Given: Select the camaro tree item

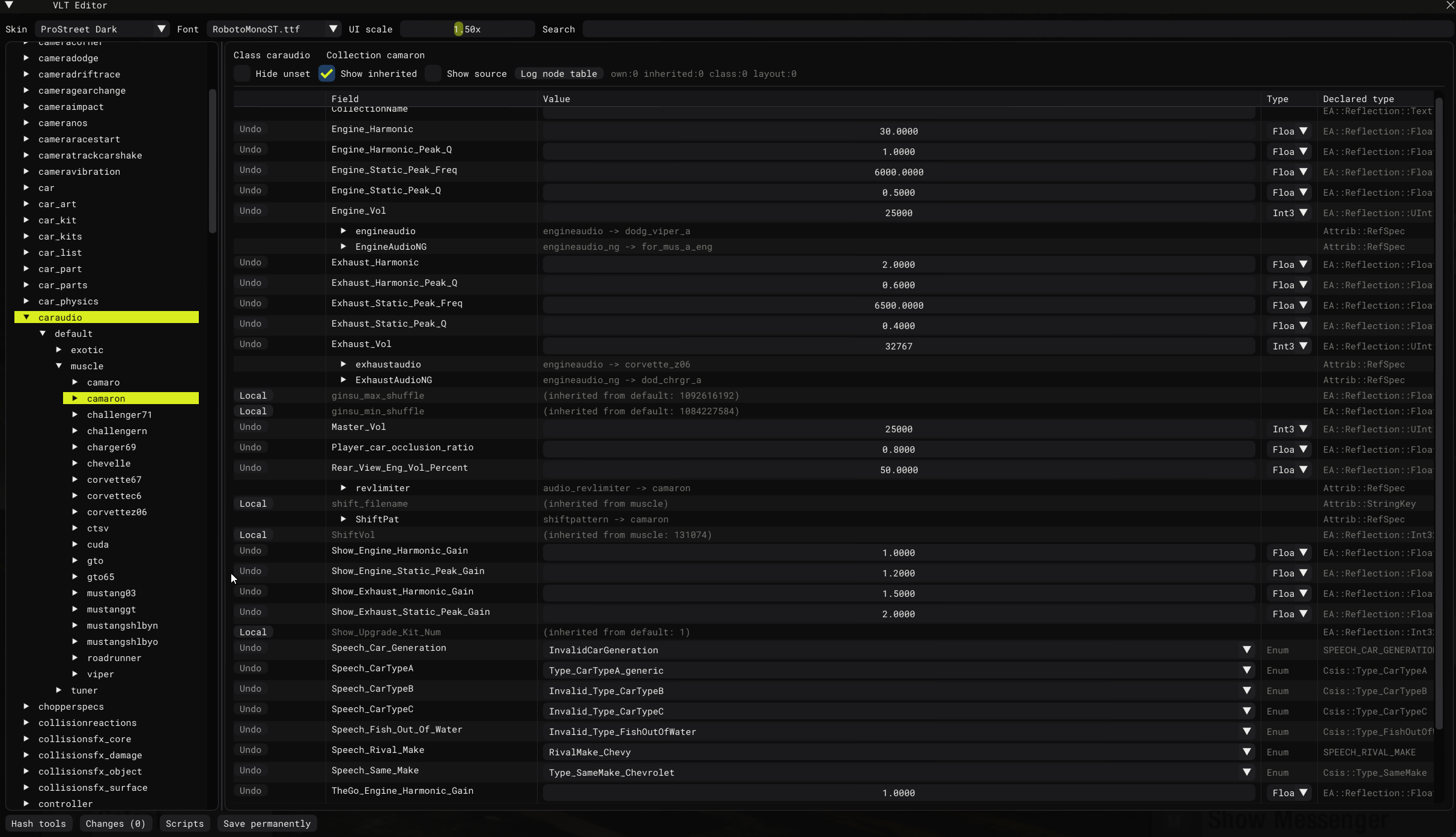Looking at the screenshot, I should point(103,382).
